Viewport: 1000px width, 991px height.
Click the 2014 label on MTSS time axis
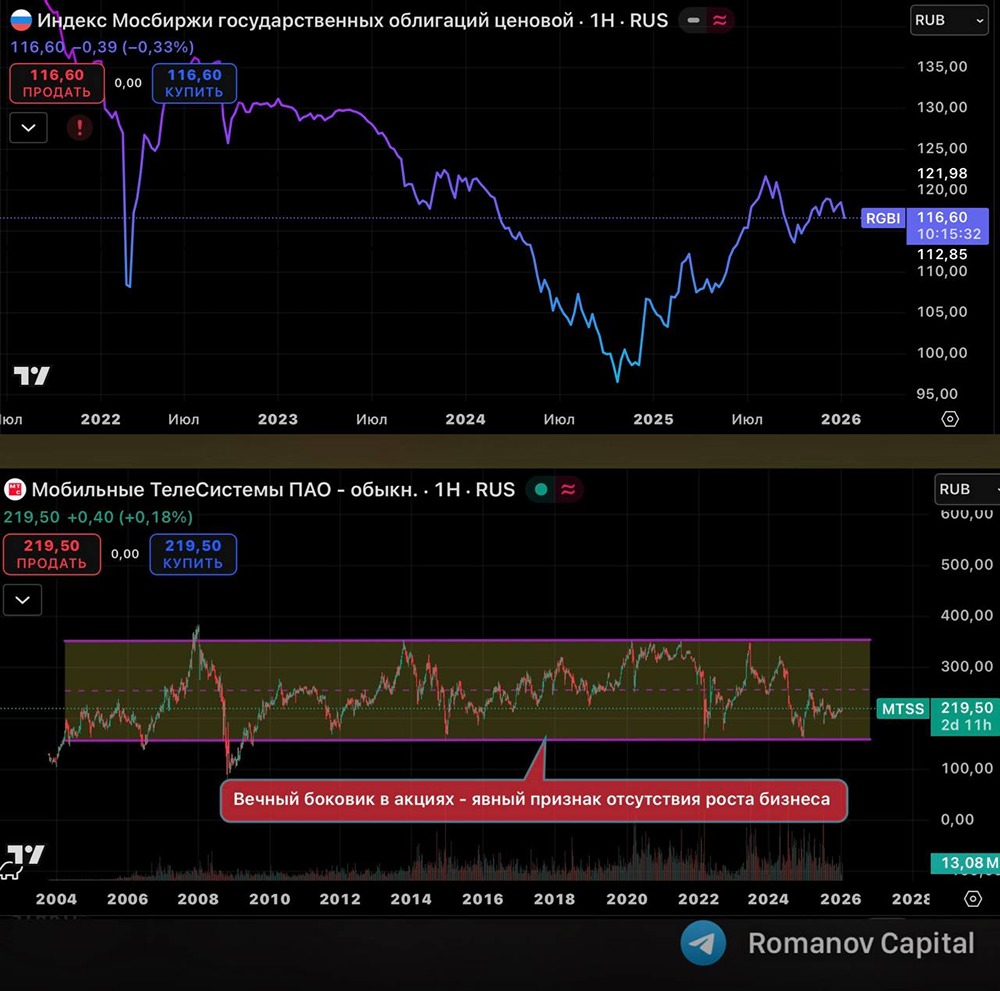click(411, 899)
